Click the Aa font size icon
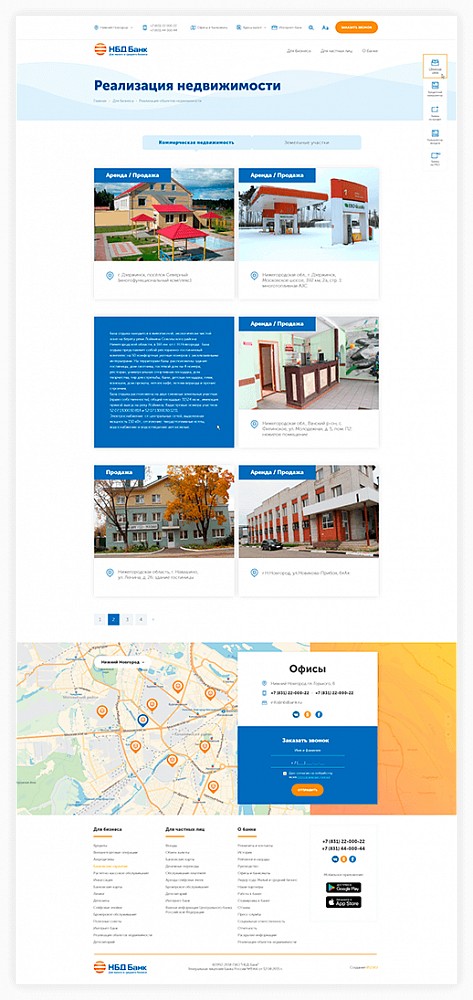This screenshot has height=1000, width=473. point(325,27)
